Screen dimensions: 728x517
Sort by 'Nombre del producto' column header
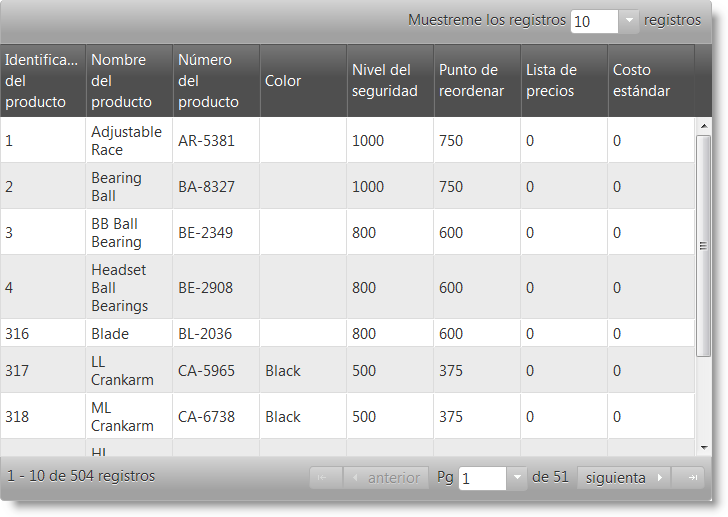[x=129, y=81]
